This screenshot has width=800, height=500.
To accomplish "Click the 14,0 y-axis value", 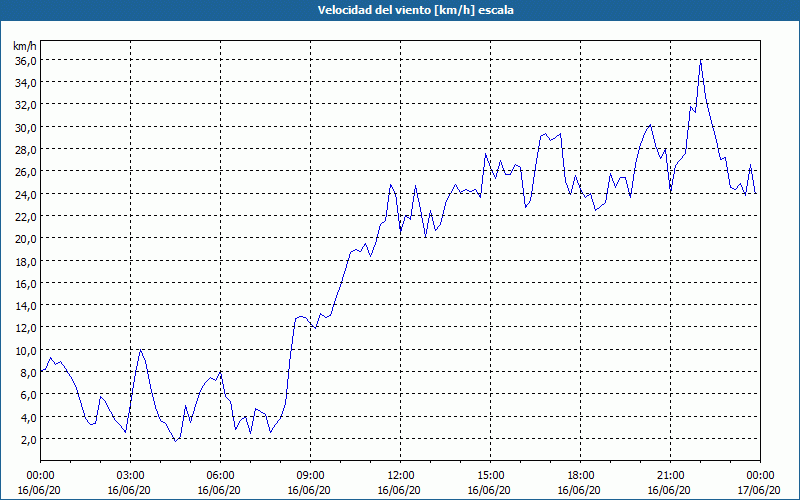I will pyautogui.click(x=26, y=306).
